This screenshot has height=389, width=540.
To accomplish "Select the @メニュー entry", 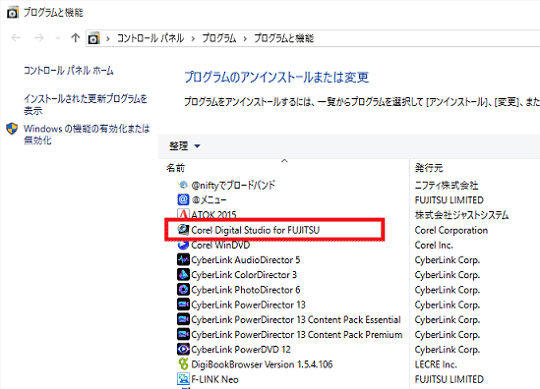I will tap(209, 200).
